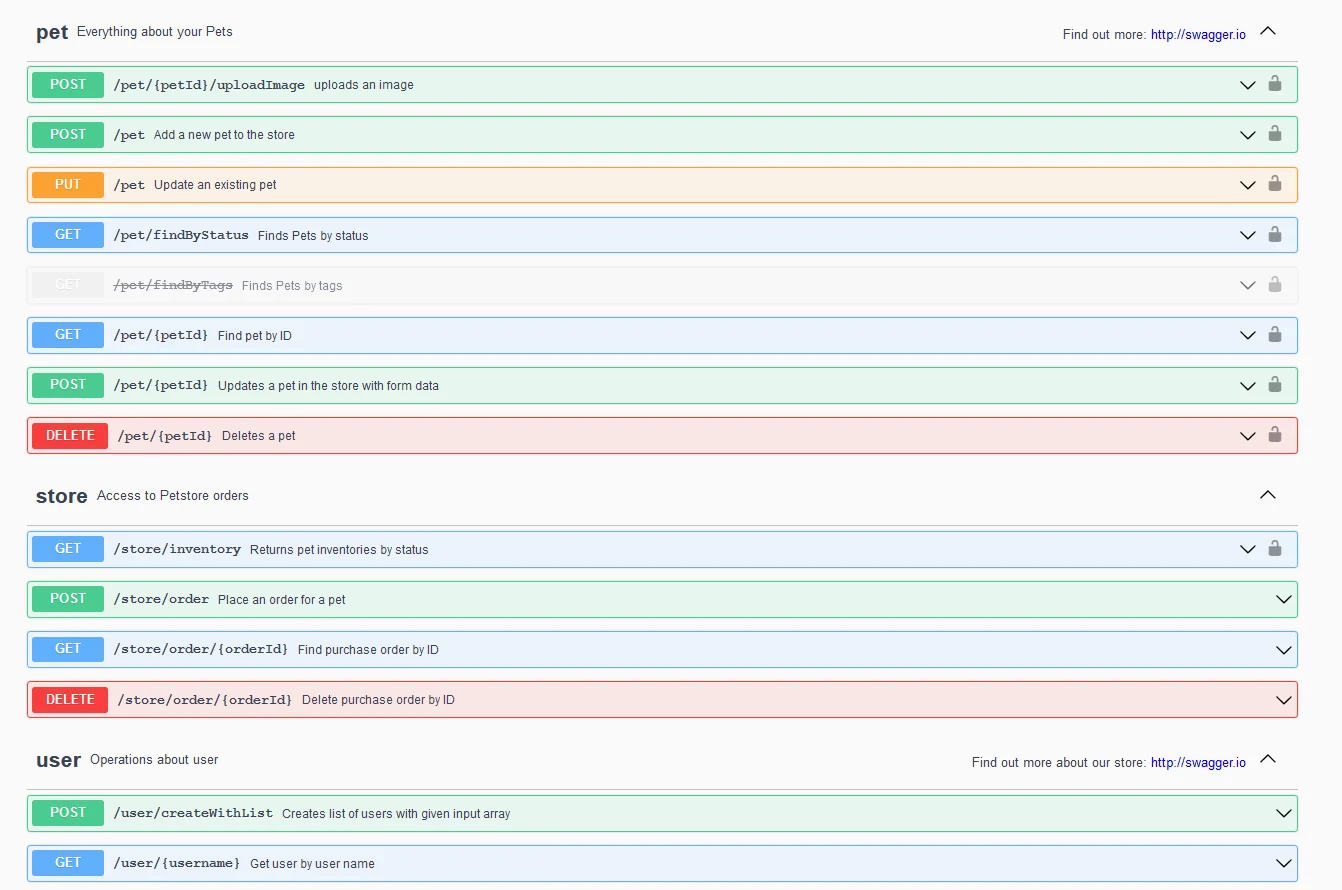Click GET button for user username
This screenshot has height=890, width=1342.
(68, 862)
